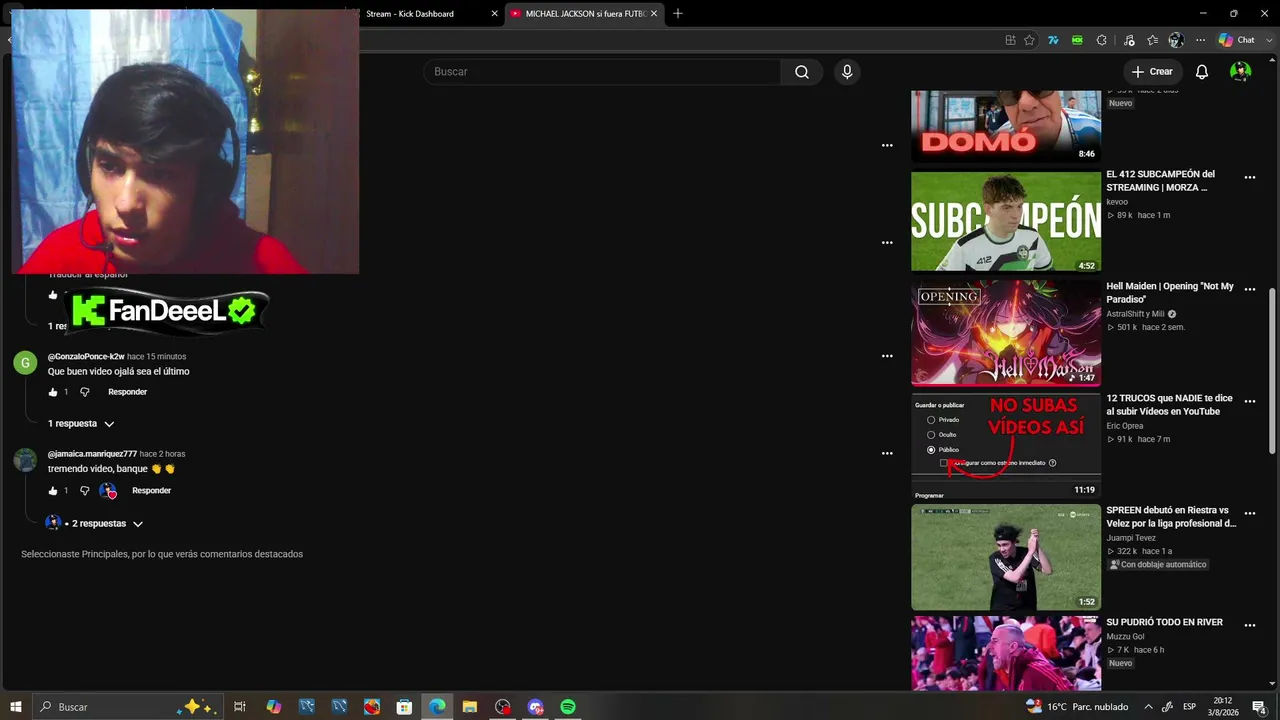The height and width of the screenshot is (720, 1280).
Task: Open the YouTube account avatar menu
Action: 1240,72
